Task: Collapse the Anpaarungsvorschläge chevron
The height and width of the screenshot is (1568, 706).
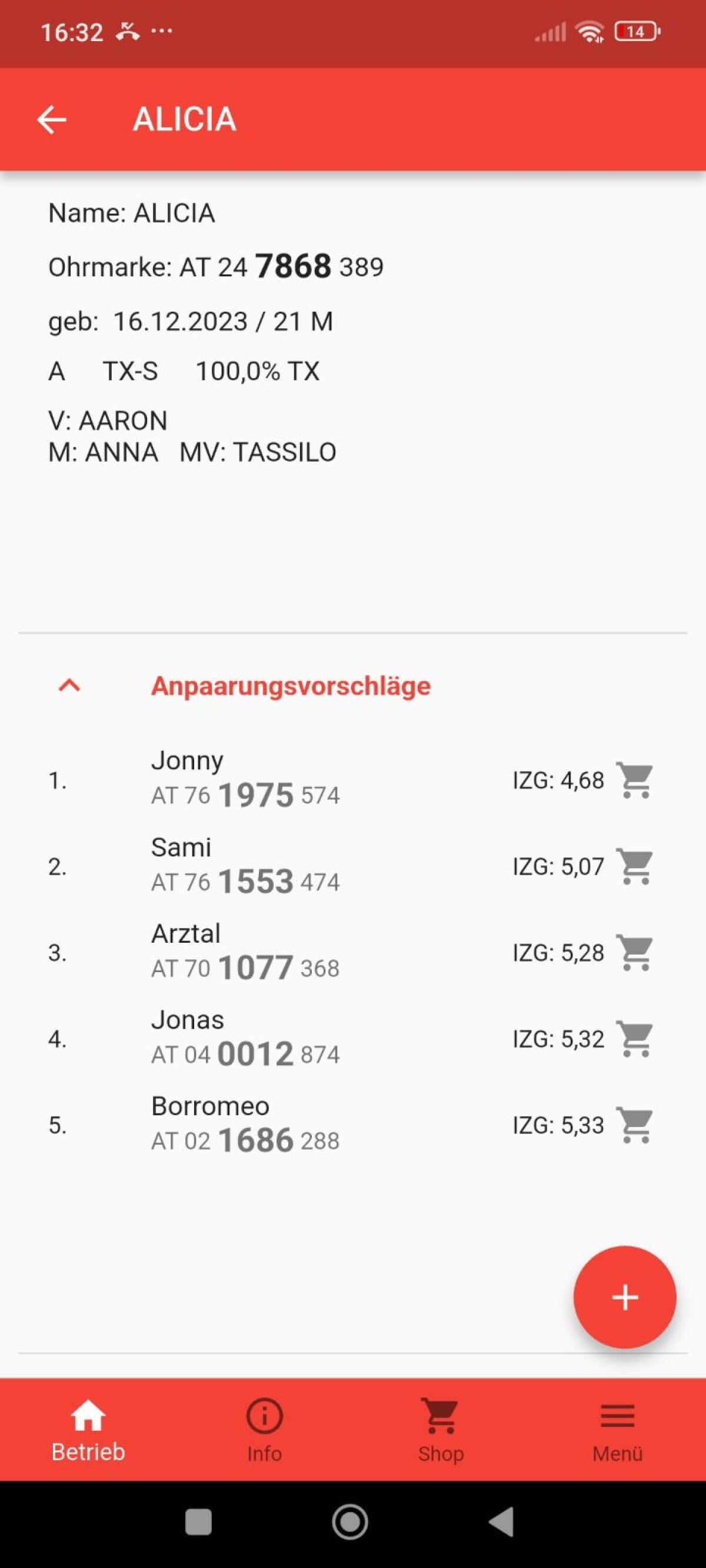Action: pyautogui.click(x=69, y=686)
